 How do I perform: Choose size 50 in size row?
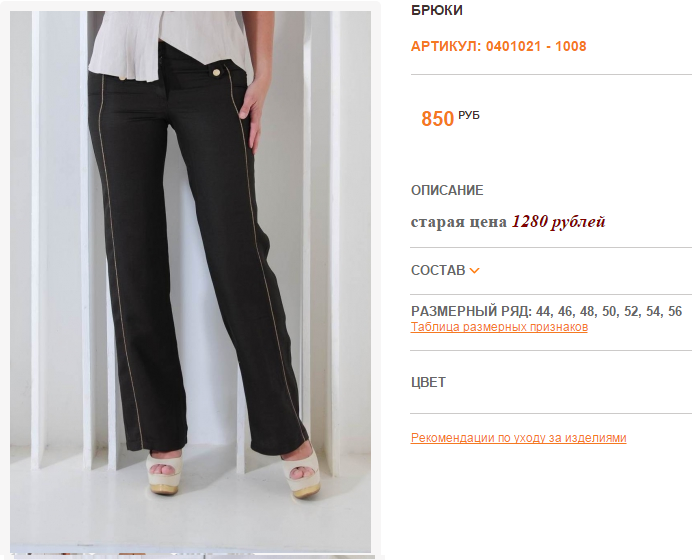[x=611, y=312]
